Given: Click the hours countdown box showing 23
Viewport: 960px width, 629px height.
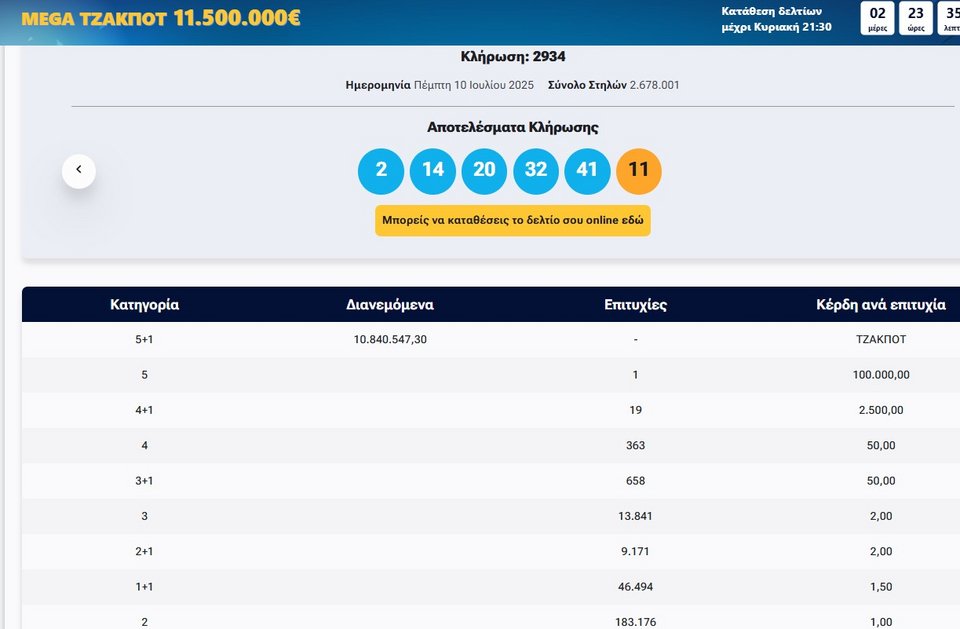Looking at the screenshot, I should click(915, 18).
